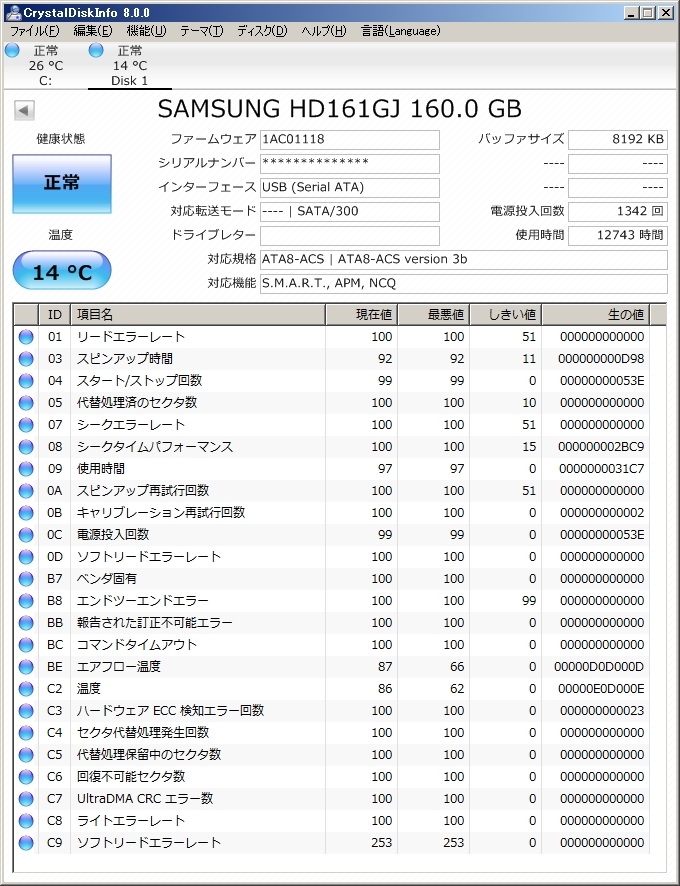Image resolution: width=680 pixels, height=886 pixels.
Task: Click the raw value 0000000031C7
Action: tap(601, 469)
